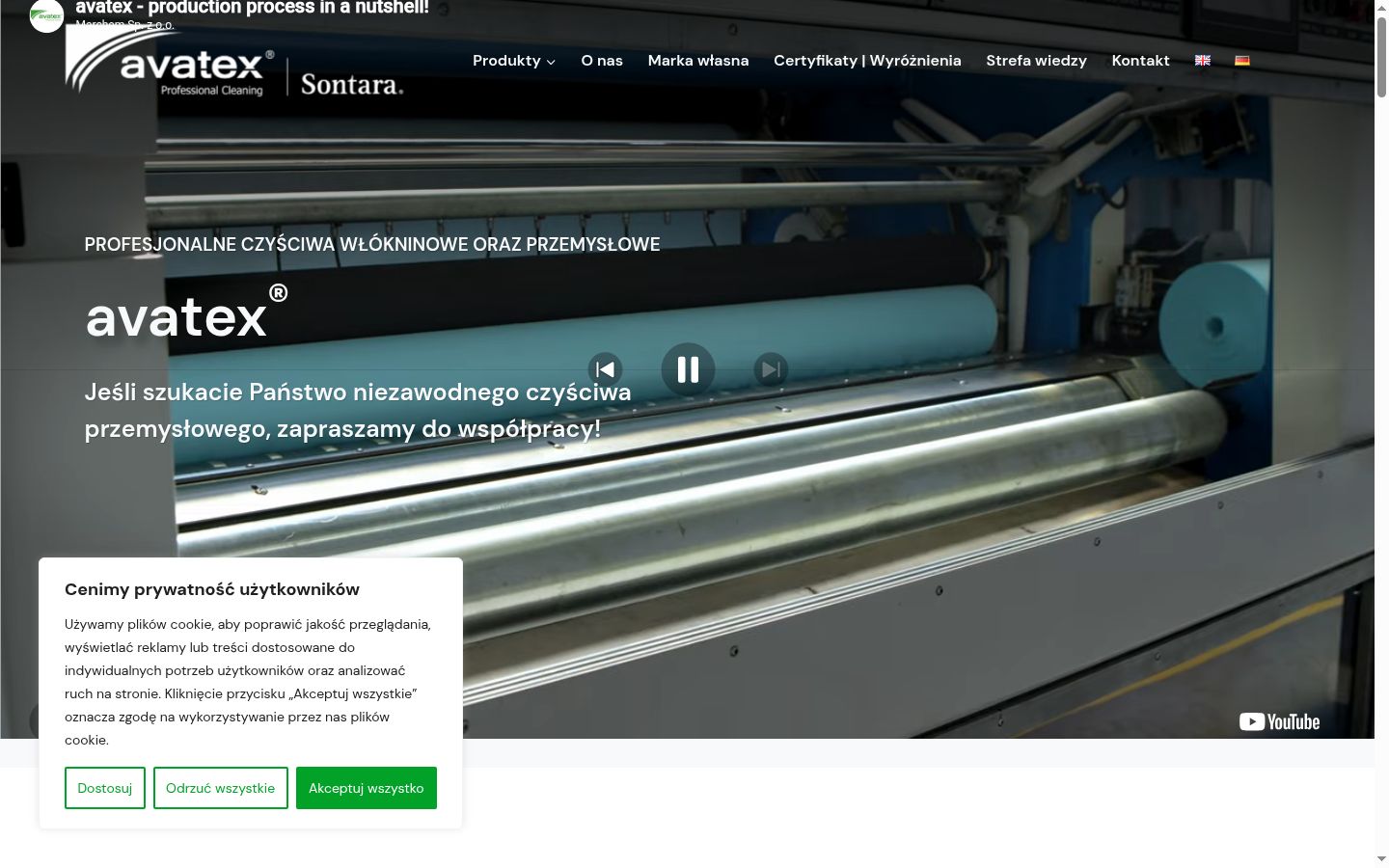The image size is (1389, 868).
Task: Accept cookies with Akceptuj wszystko
Action: pyautogui.click(x=367, y=788)
